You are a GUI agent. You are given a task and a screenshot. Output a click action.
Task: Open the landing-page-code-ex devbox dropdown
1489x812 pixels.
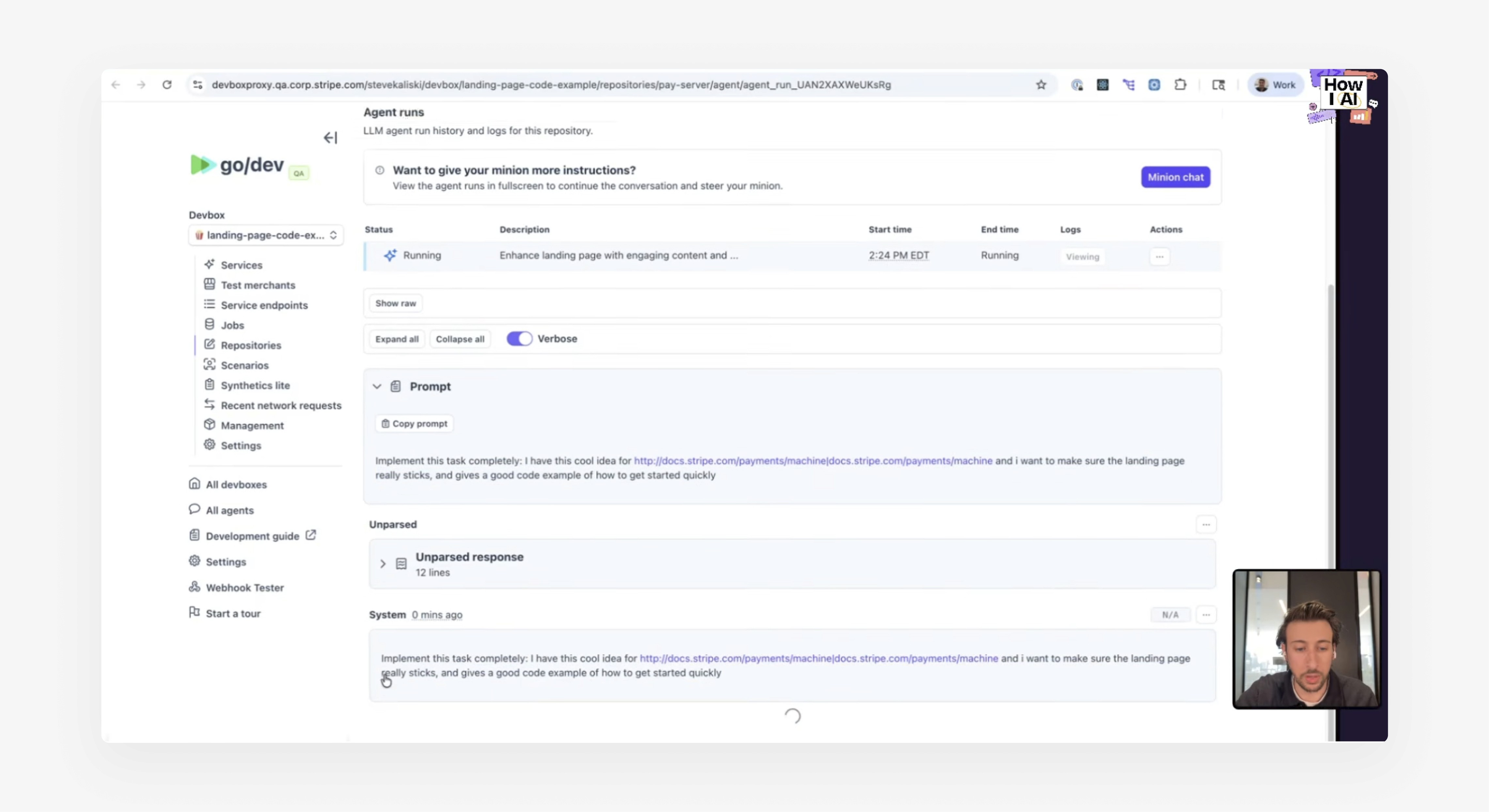266,235
